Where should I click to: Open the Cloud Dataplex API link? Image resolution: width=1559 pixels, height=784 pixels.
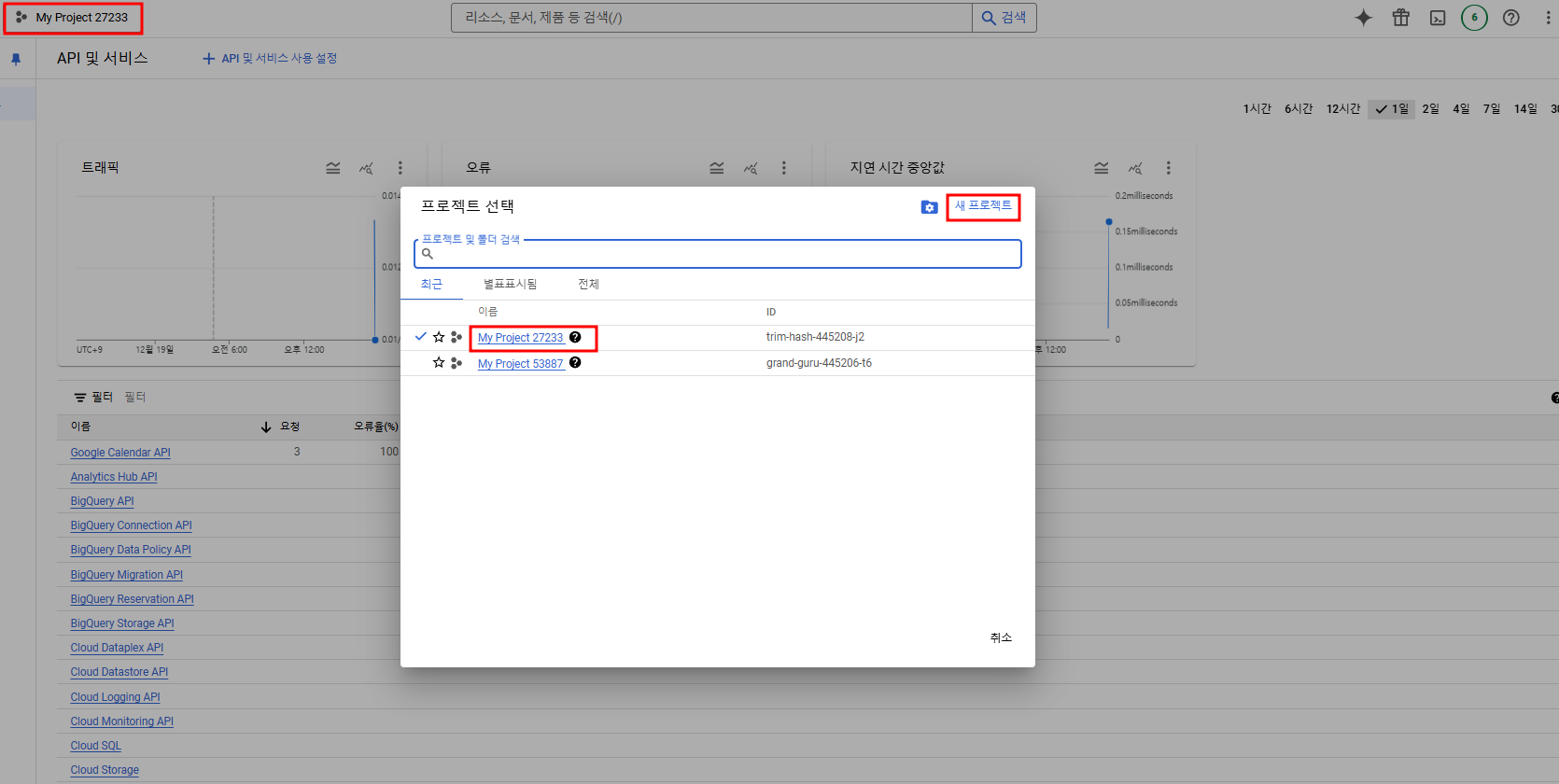coord(117,648)
